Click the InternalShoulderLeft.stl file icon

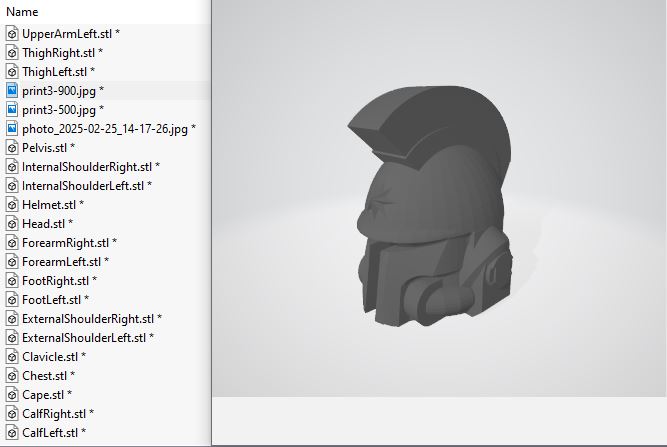point(12,185)
